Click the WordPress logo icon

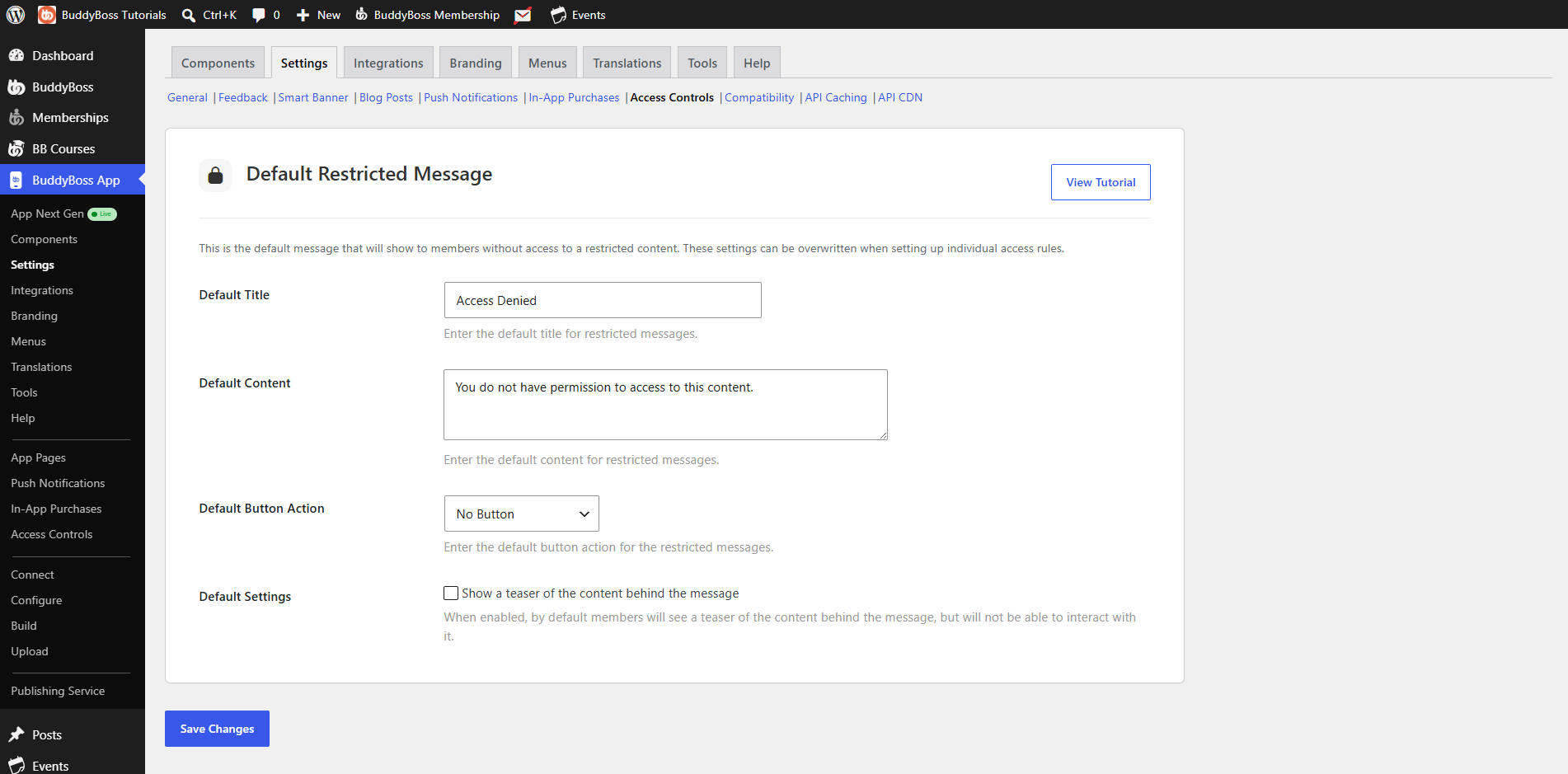tap(16, 15)
